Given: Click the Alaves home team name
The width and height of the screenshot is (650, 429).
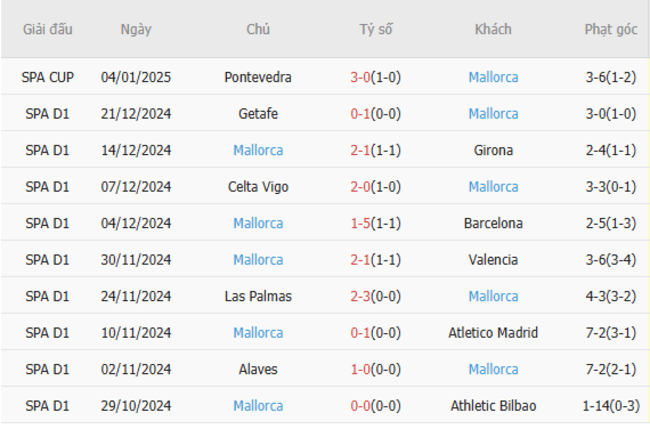Looking at the screenshot, I should [258, 369].
